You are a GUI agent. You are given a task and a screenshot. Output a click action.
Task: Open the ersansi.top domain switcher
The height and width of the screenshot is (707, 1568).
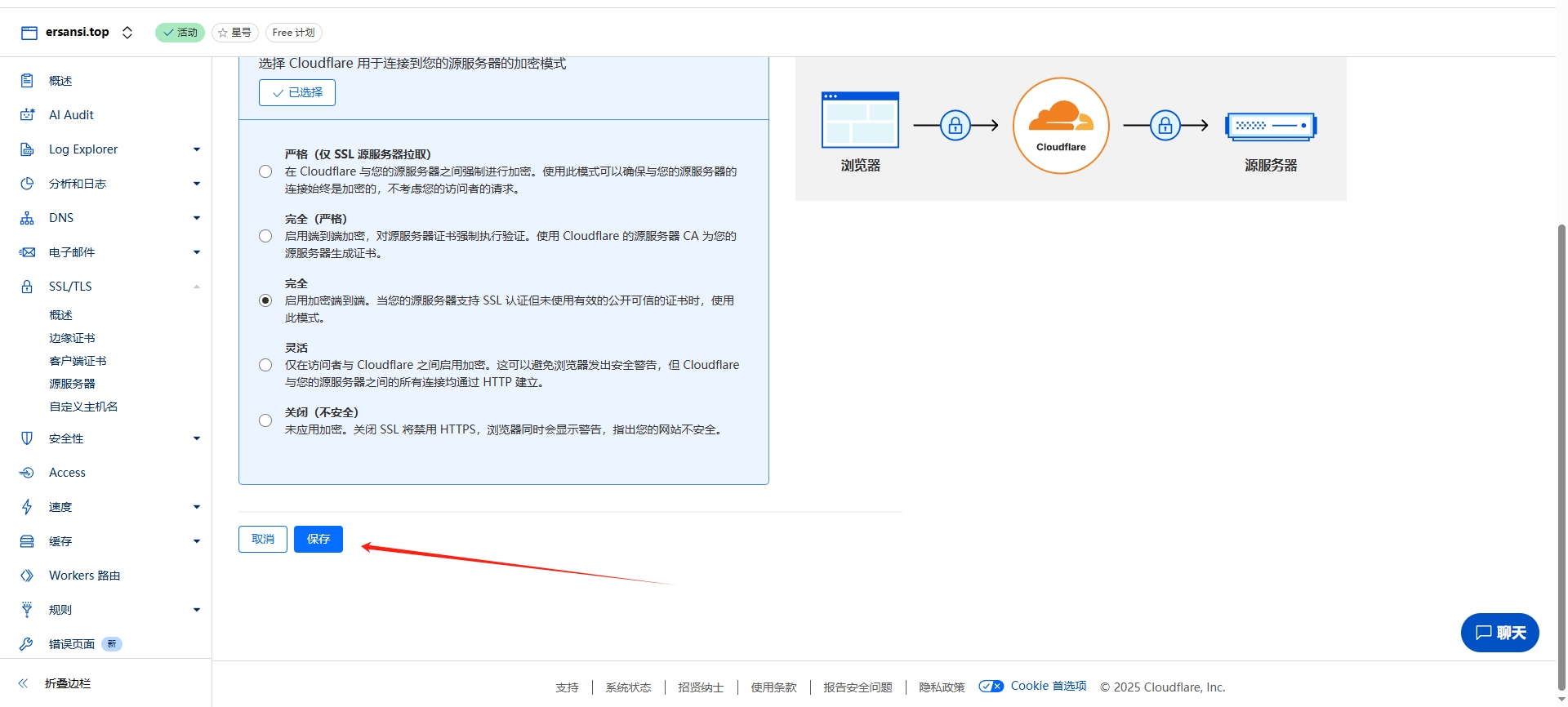coord(127,33)
